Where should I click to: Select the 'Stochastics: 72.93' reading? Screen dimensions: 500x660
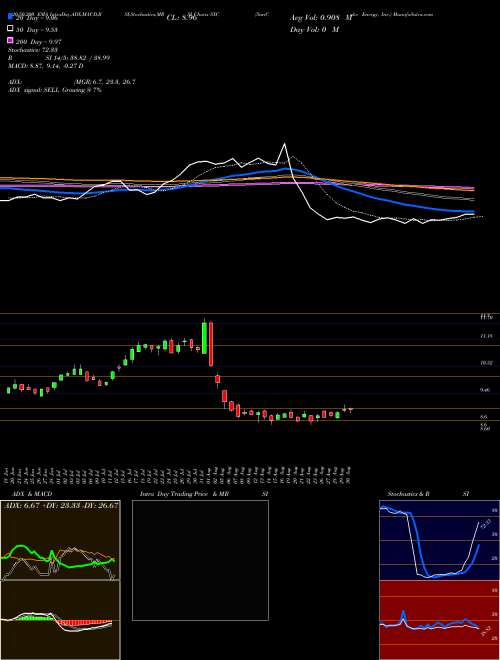[35, 50]
